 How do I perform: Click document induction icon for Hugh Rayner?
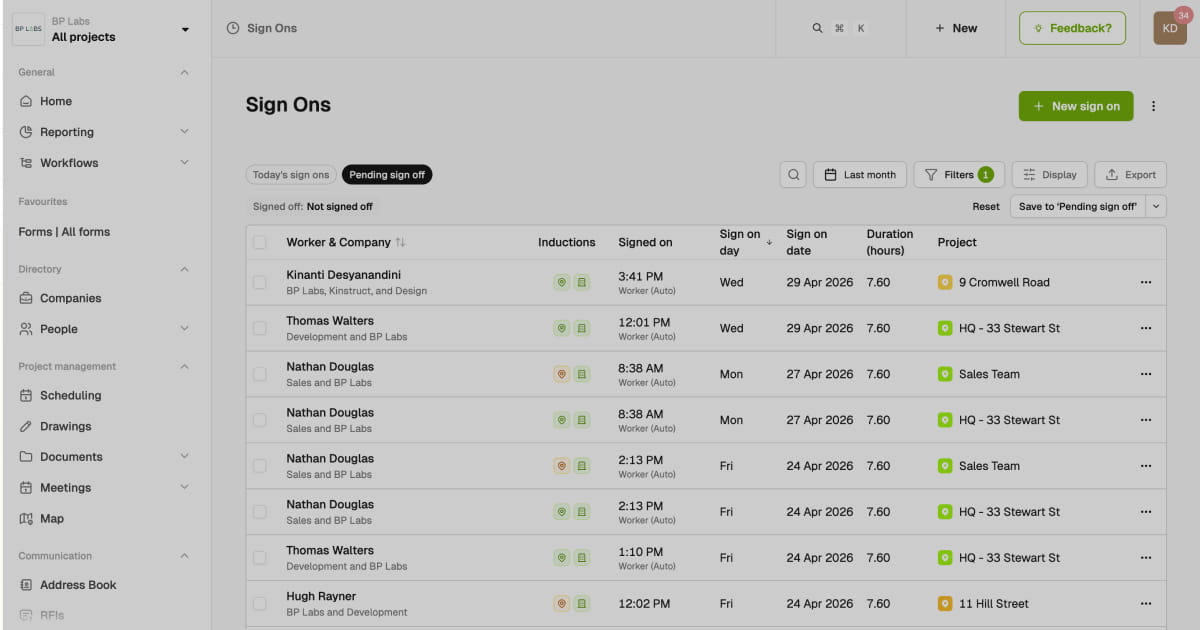pyautogui.click(x=582, y=604)
